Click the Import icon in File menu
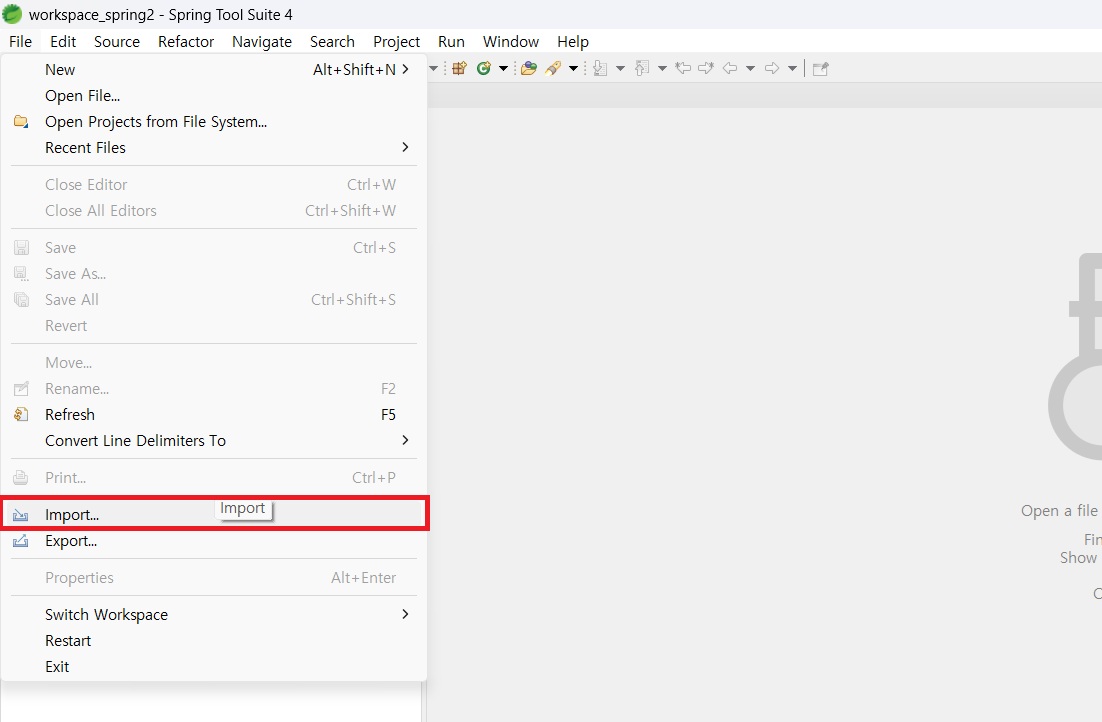 click(x=21, y=515)
